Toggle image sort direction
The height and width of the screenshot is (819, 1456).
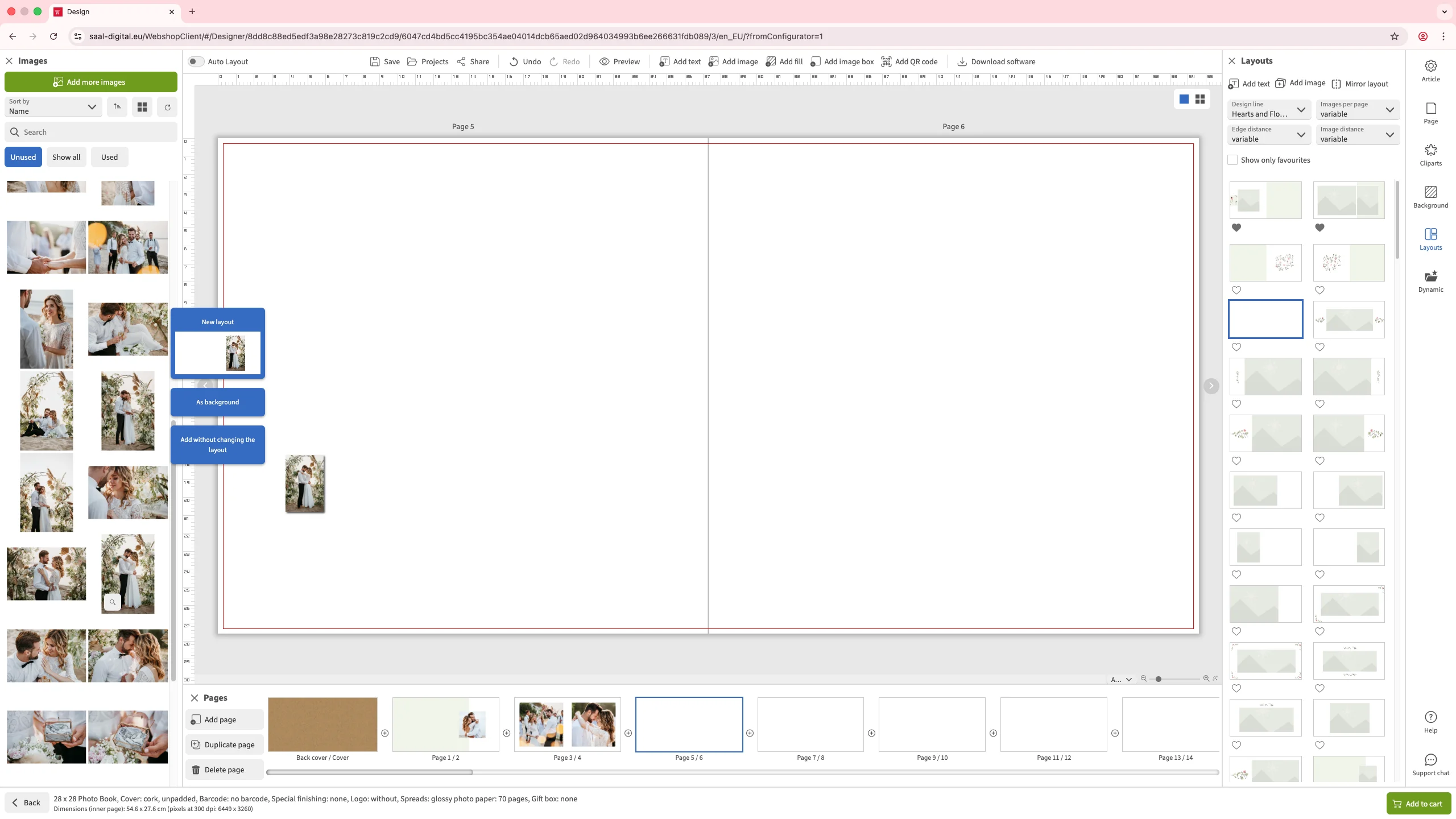pos(117,107)
